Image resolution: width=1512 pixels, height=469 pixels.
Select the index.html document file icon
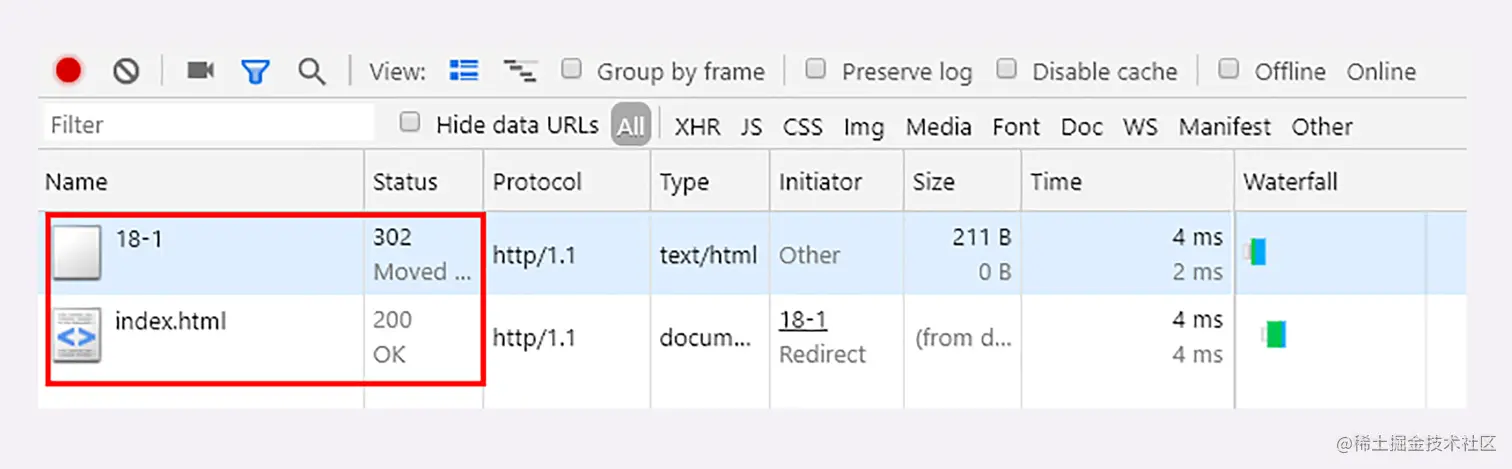[x=77, y=336]
